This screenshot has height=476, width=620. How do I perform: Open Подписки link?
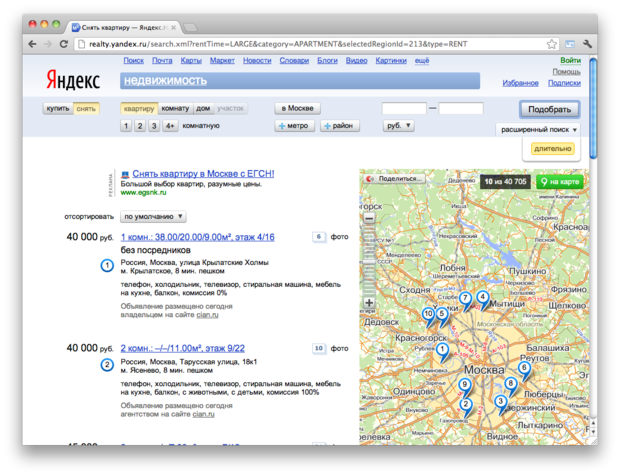coord(564,83)
